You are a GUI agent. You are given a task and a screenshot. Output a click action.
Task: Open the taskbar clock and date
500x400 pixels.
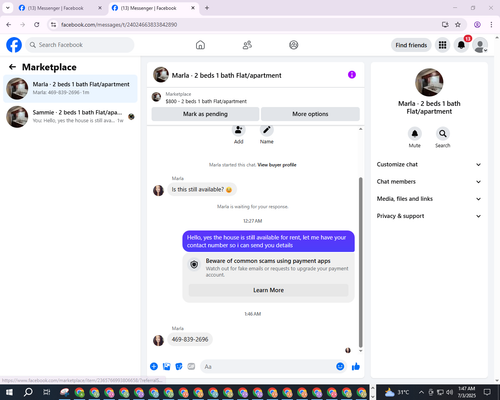click(x=466, y=392)
